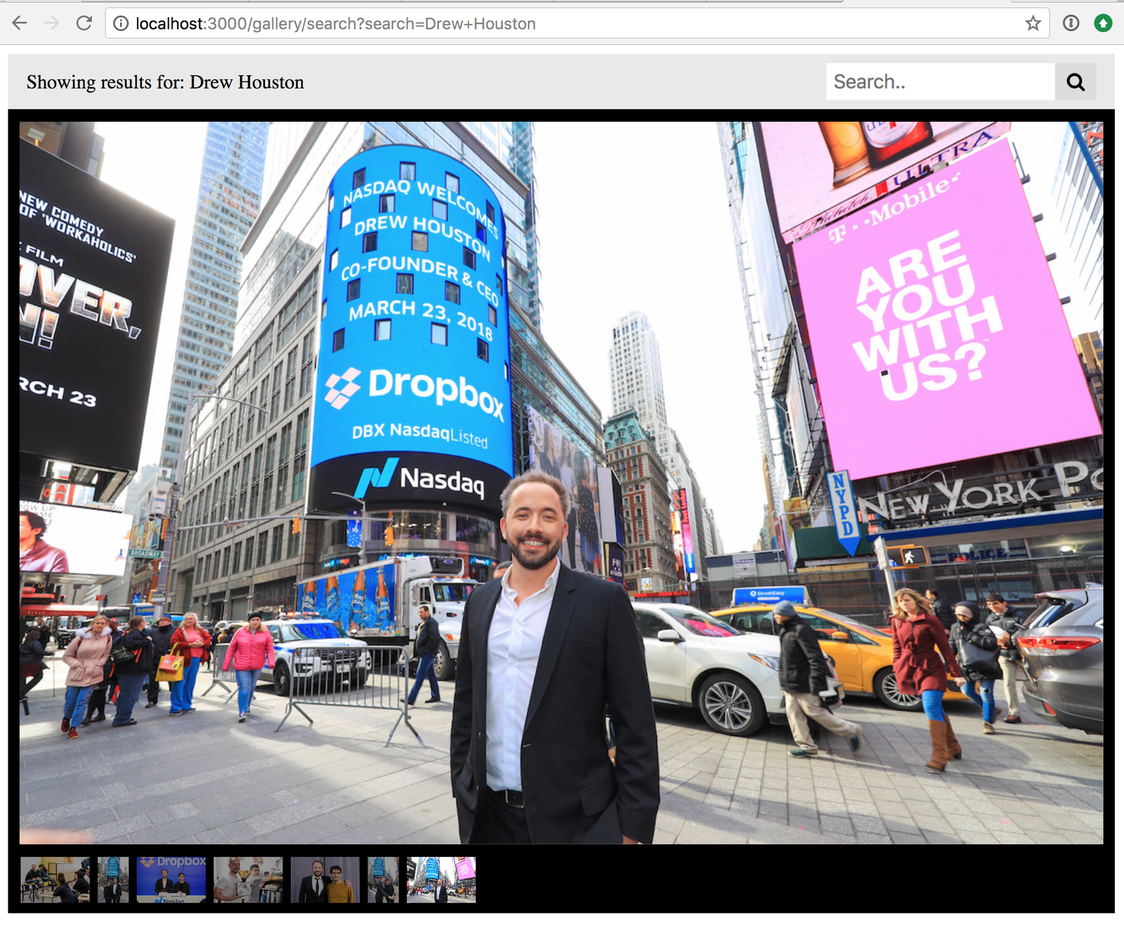Click 'Showing results for: Drew Houston' text
The height and width of the screenshot is (927, 1124).
tap(165, 82)
